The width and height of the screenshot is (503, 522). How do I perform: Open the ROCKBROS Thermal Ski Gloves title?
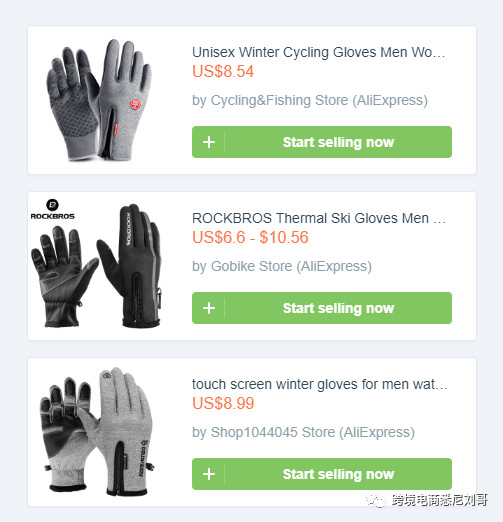coord(319,218)
